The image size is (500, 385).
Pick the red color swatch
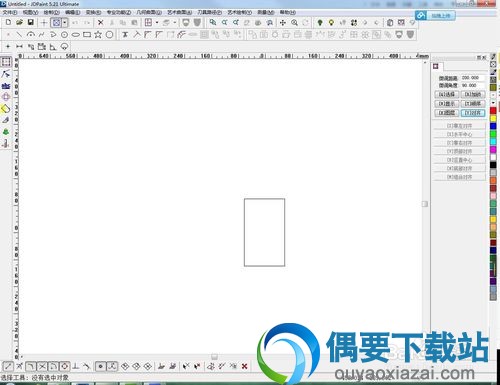(x=493, y=110)
